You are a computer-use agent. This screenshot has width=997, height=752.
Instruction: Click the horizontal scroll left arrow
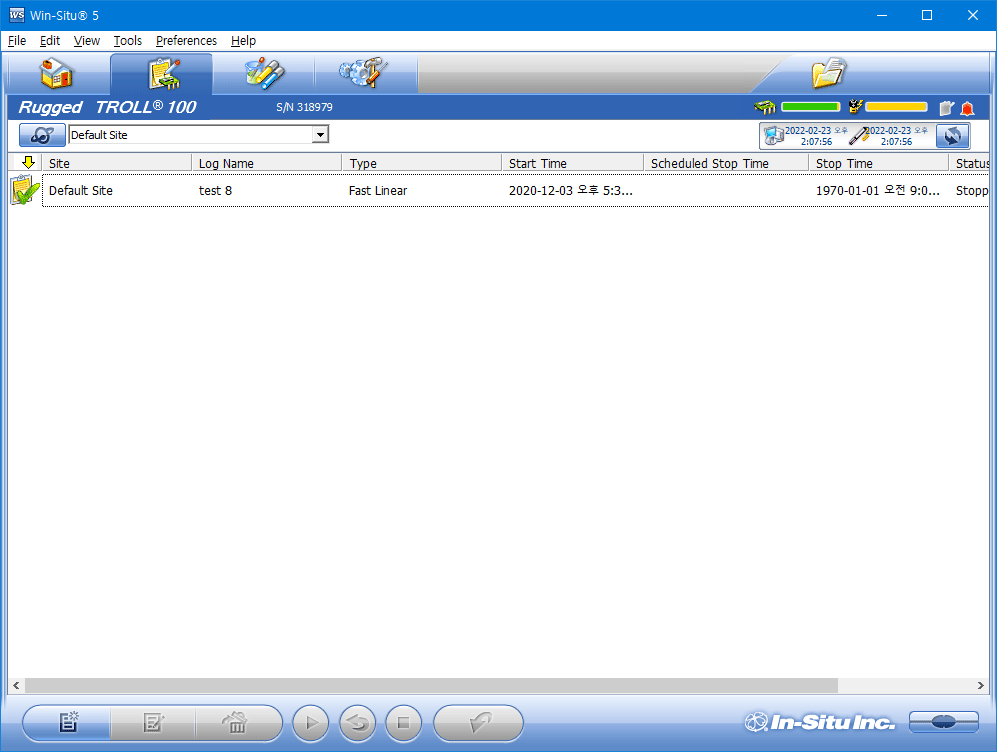(x=16, y=685)
